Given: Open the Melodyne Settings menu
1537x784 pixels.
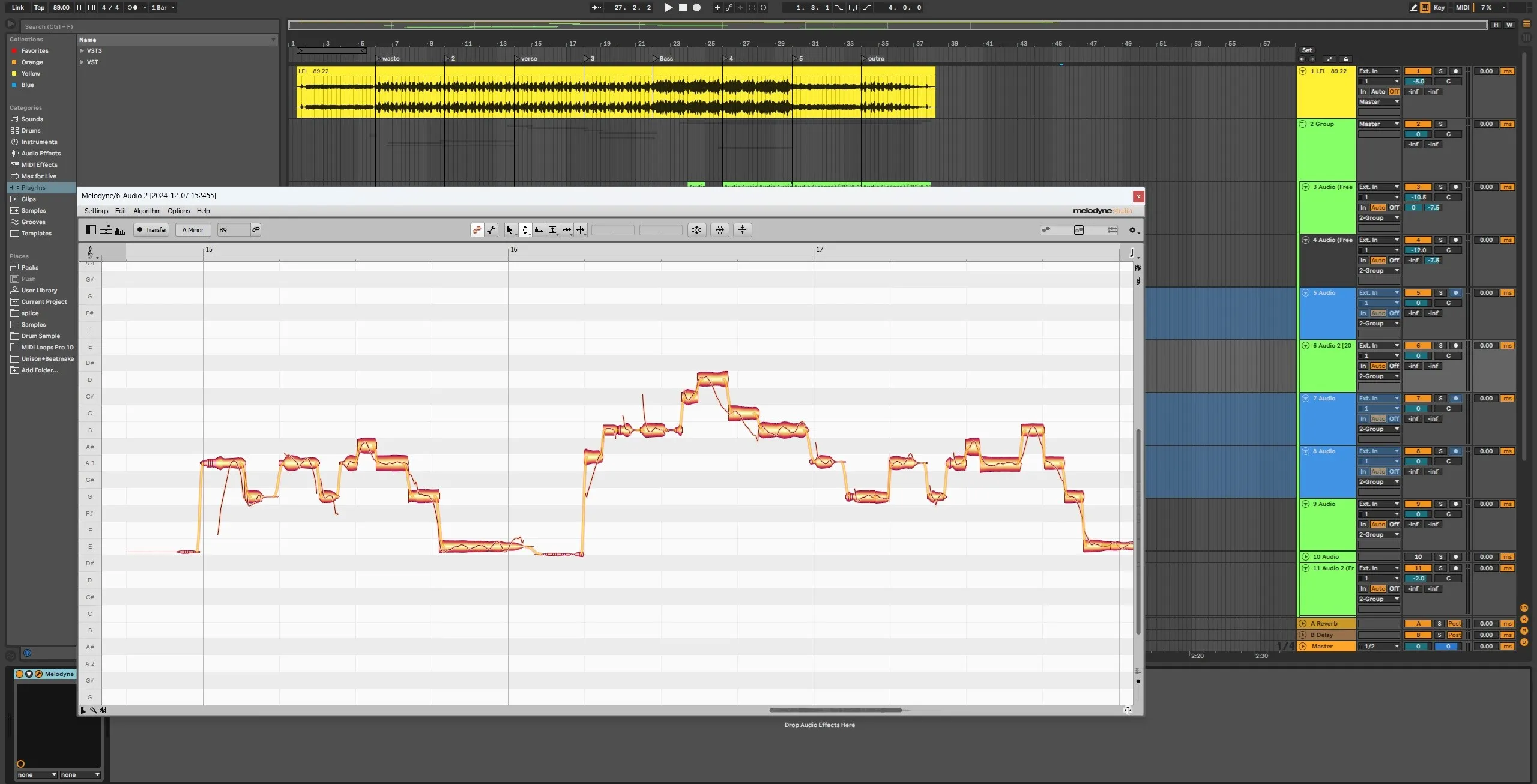Looking at the screenshot, I should coord(97,211).
